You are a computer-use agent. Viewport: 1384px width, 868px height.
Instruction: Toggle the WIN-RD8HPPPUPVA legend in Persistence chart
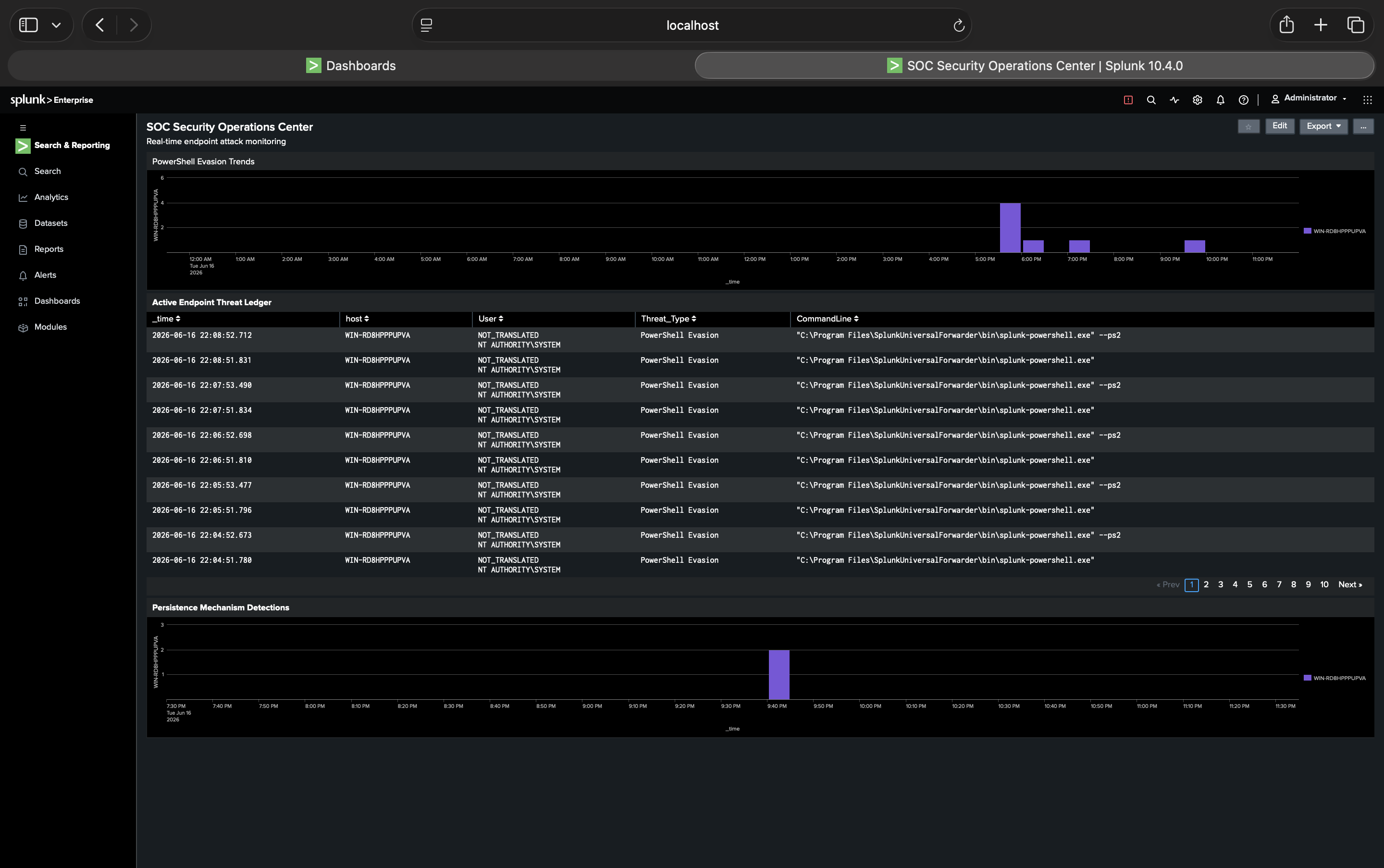coord(1335,678)
